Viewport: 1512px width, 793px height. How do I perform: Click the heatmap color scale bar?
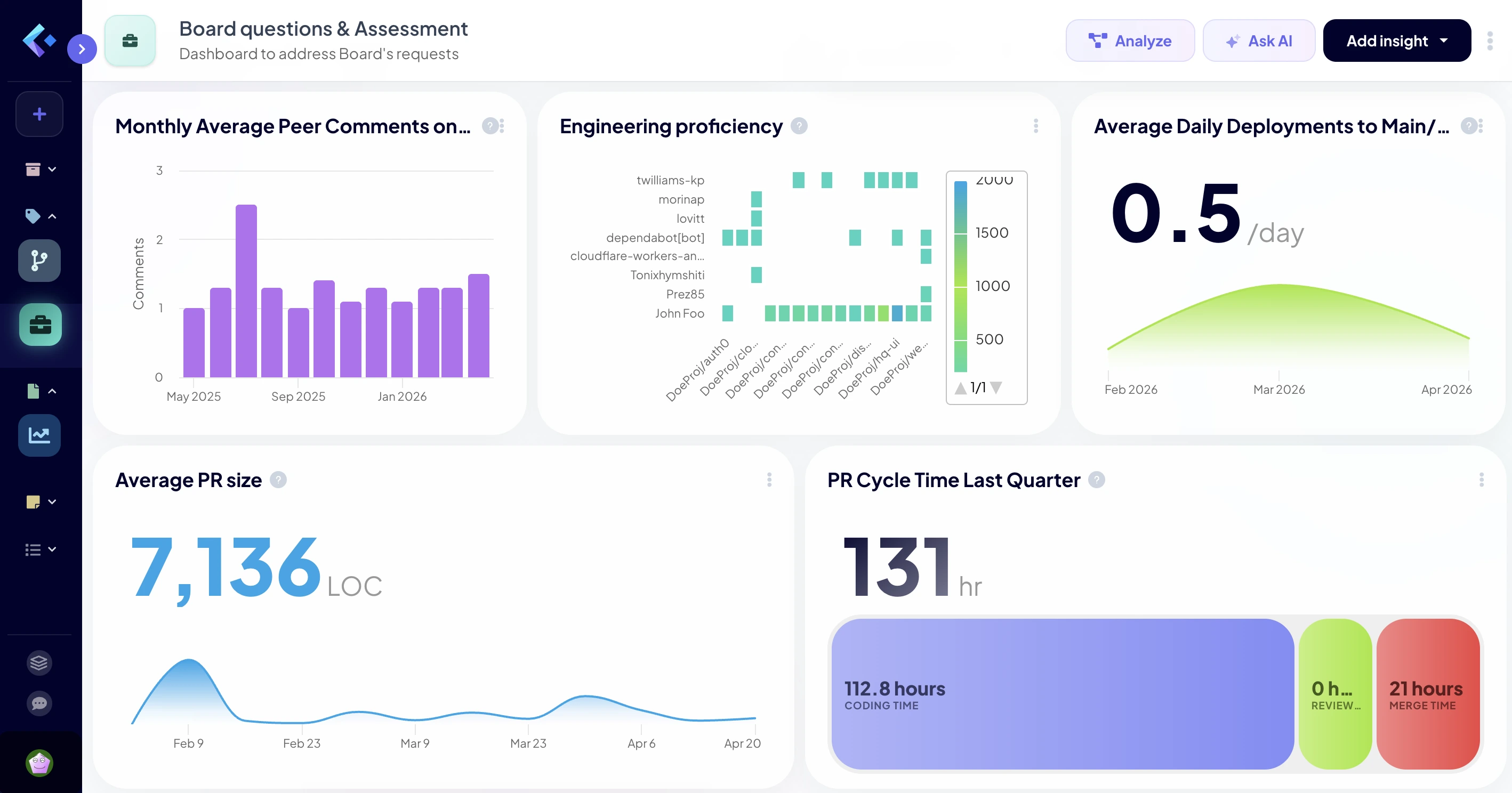pyautogui.click(x=961, y=276)
